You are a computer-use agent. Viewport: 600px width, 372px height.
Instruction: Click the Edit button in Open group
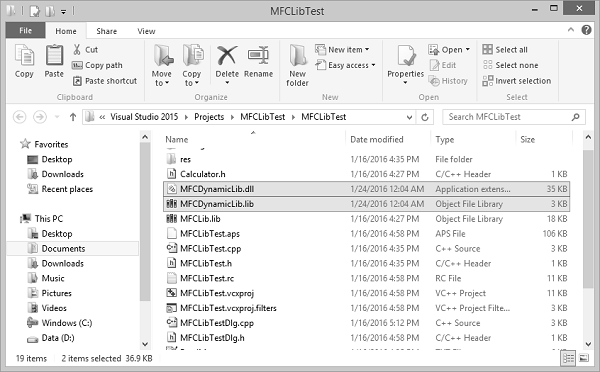coord(443,65)
